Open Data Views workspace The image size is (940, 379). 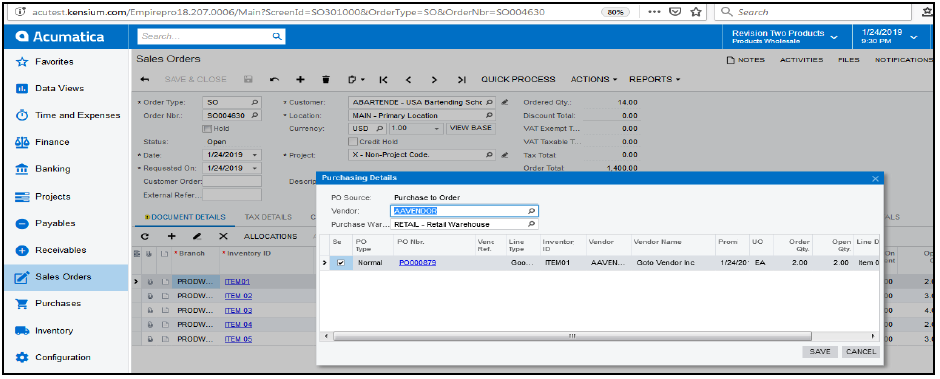(x=59, y=88)
